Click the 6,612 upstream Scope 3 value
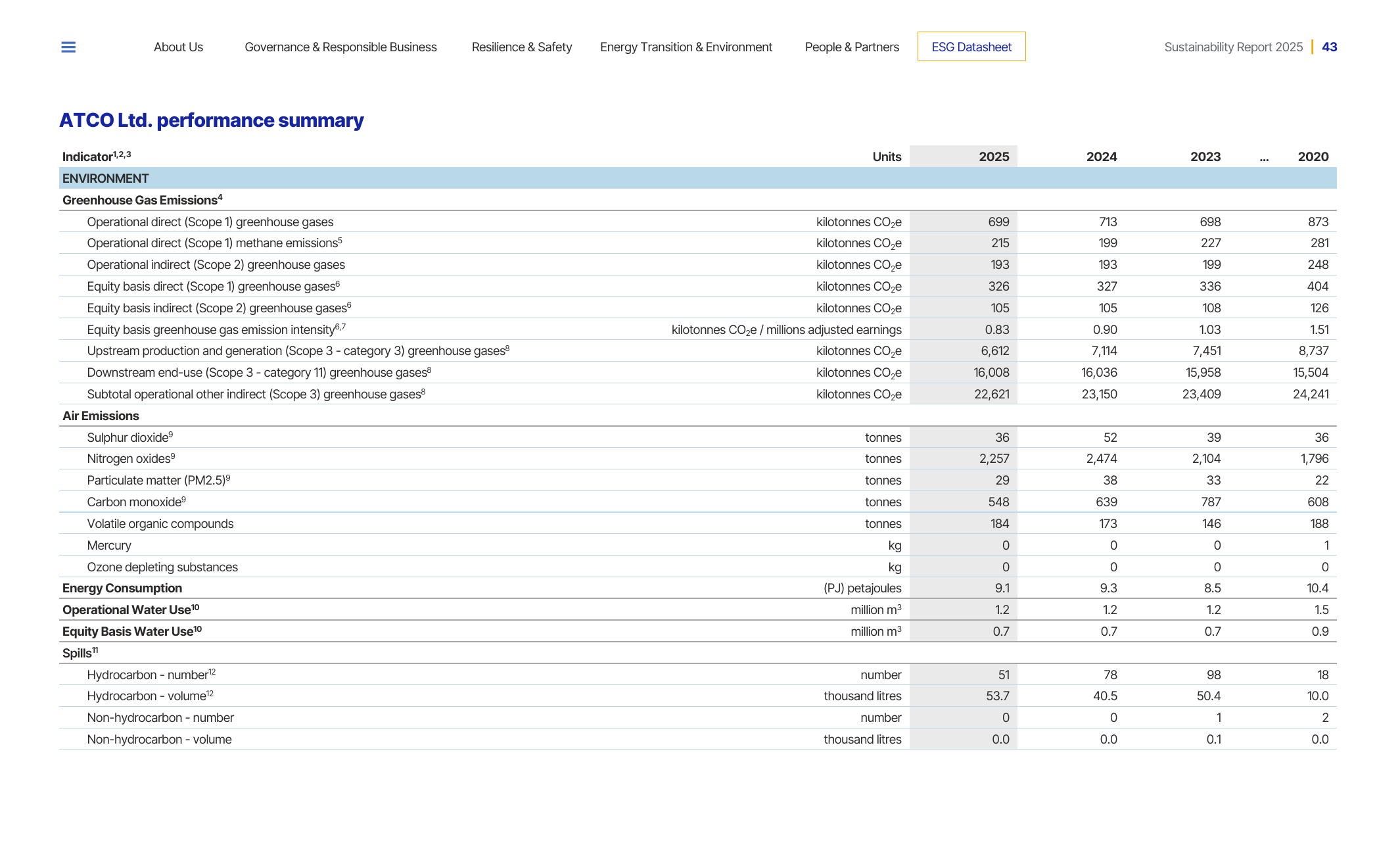Image resolution: width=1400 pixels, height=858 pixels. click(x=995, y=351)
